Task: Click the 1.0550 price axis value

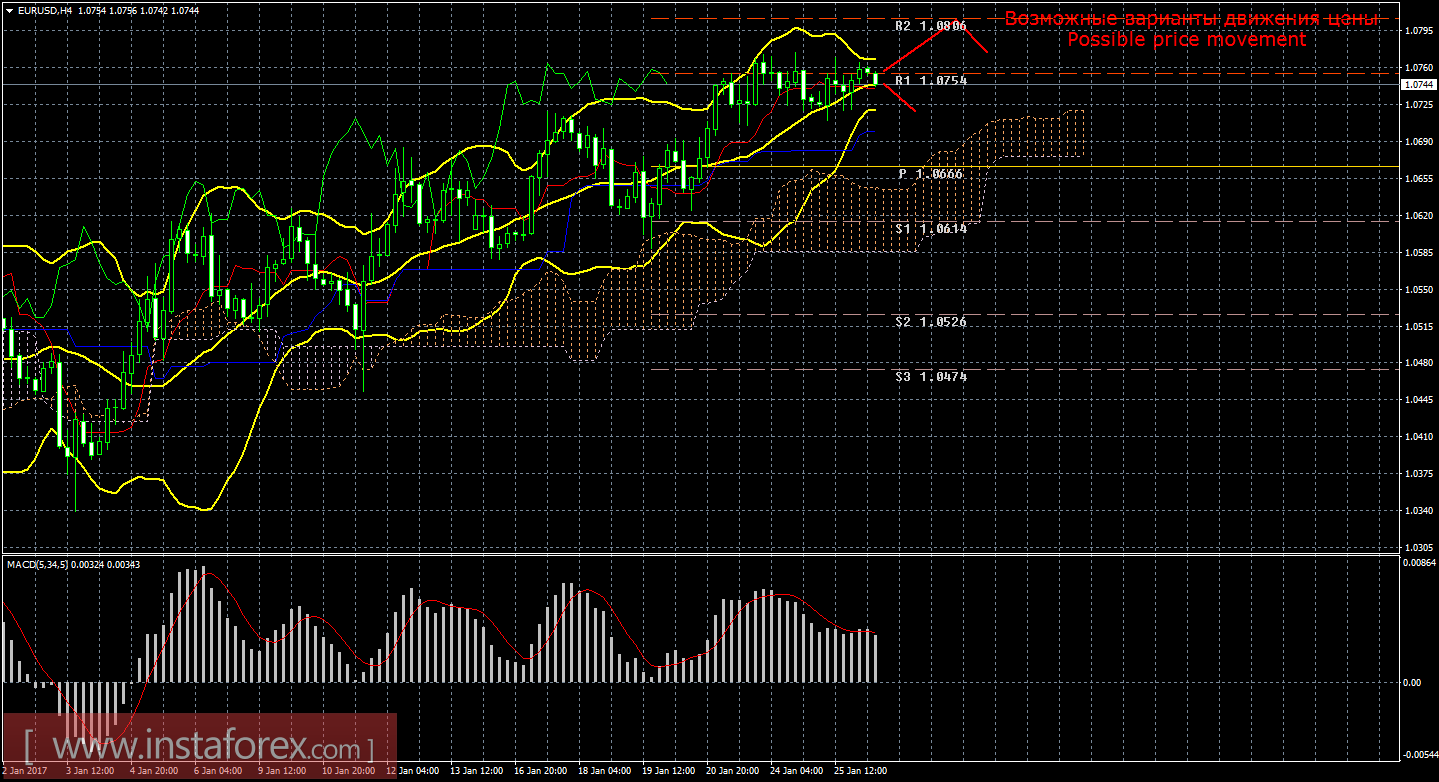Action: coord(1418,289)
